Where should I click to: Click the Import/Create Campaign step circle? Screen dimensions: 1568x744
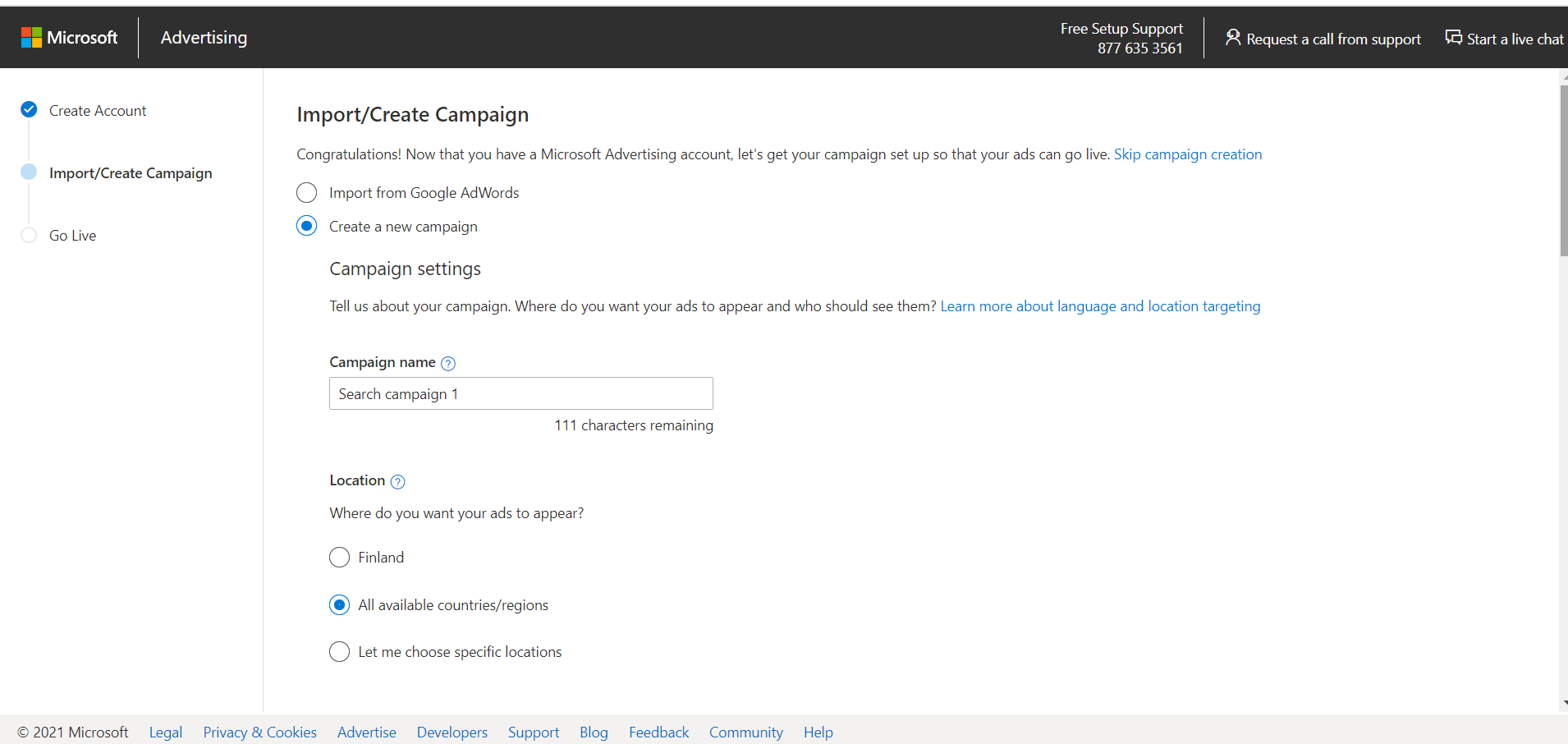[29, 172]
